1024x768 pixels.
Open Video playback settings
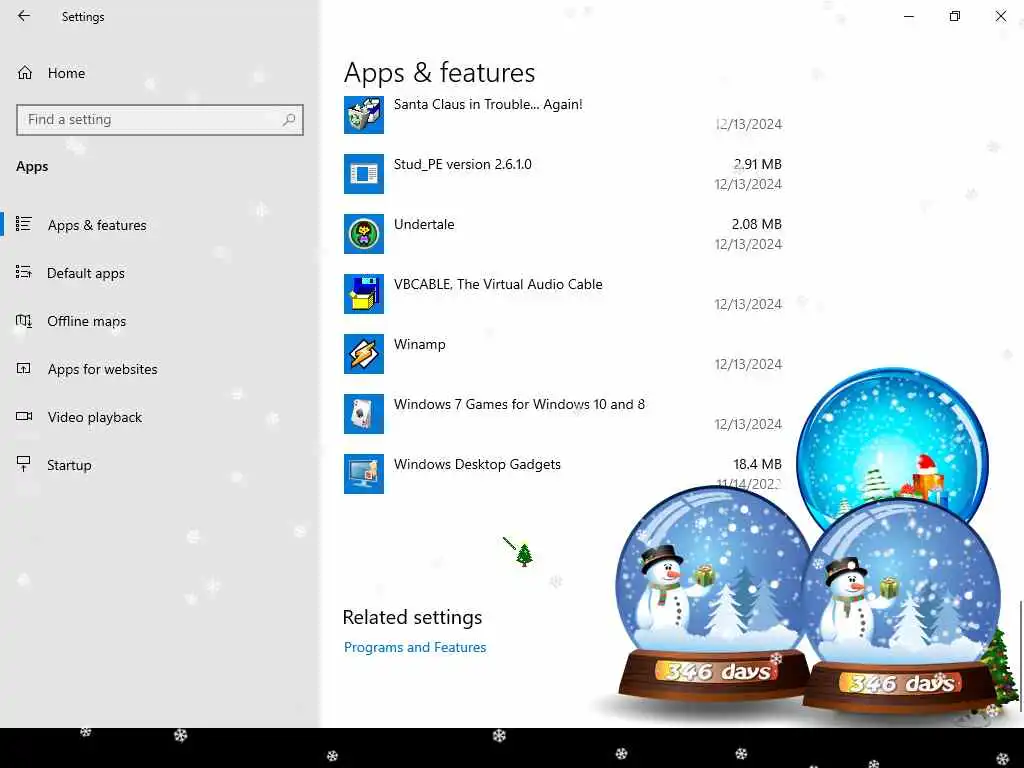[x=95, y=417]
